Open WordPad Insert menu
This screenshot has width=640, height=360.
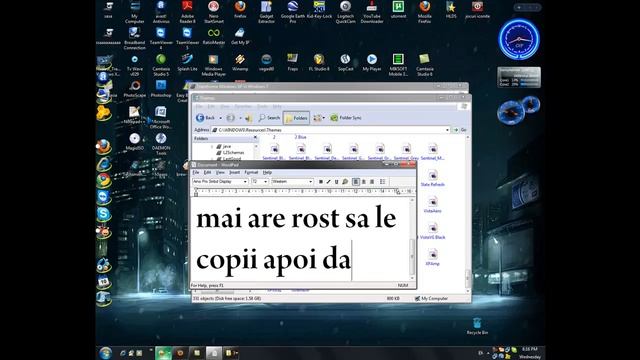coord(234,173)
